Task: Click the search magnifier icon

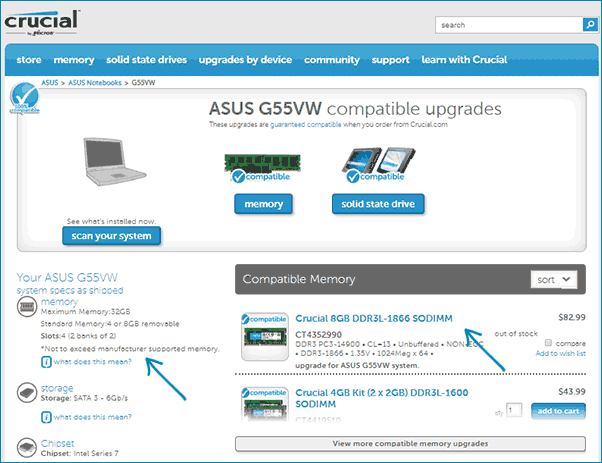Action: pyautogui.click(x=590, y=25)
